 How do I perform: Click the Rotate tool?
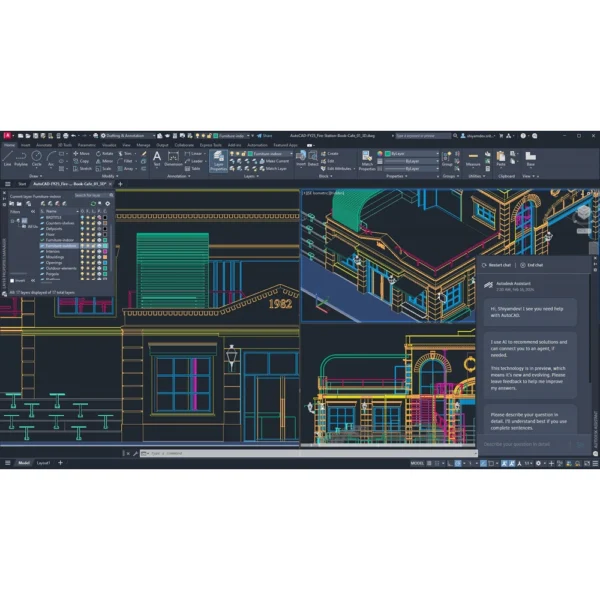click(104, 153)
